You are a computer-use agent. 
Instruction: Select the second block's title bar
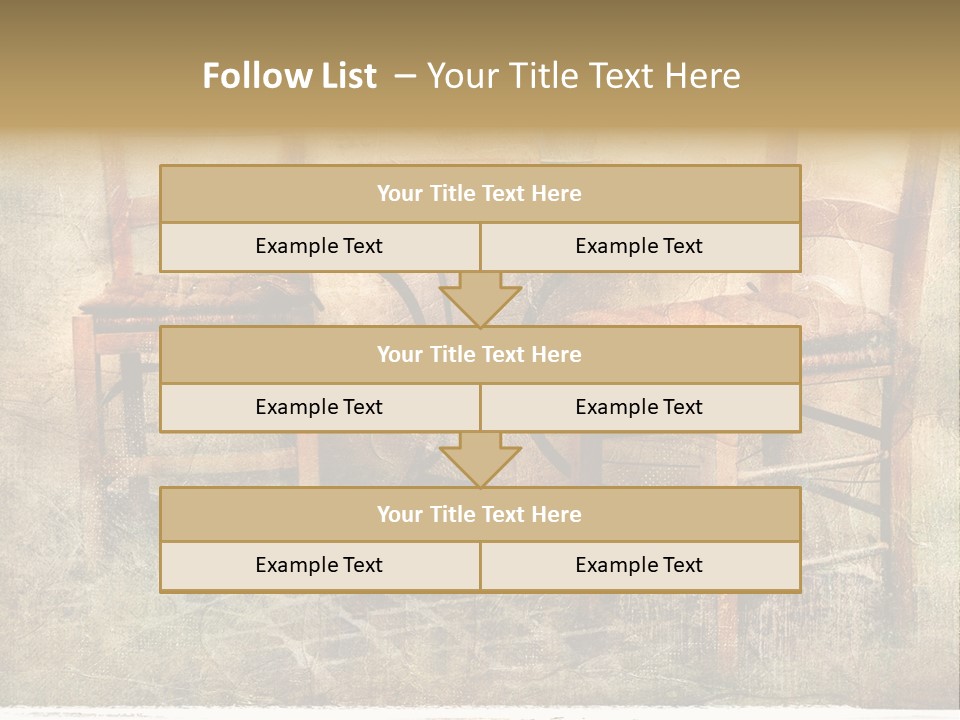[x=481, y=354]
